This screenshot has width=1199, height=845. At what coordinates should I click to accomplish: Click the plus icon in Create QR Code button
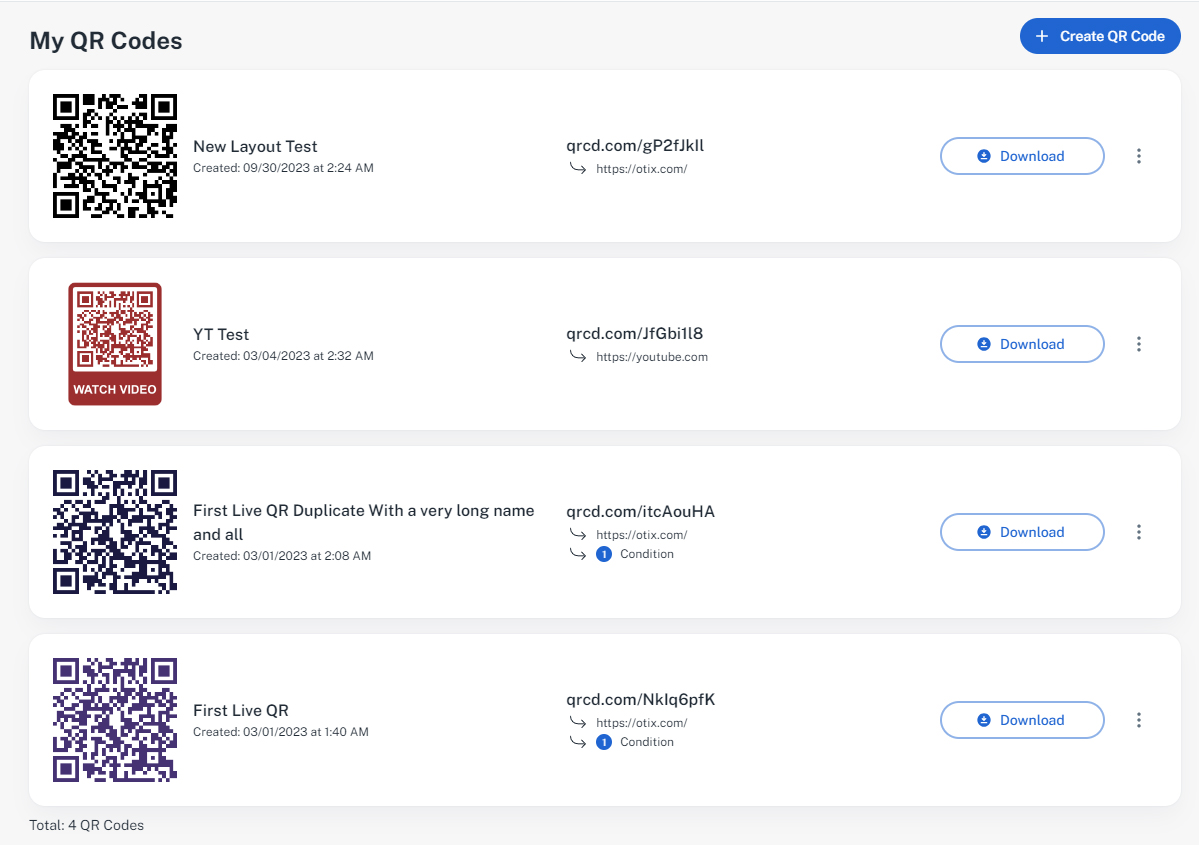point(1040,36)
